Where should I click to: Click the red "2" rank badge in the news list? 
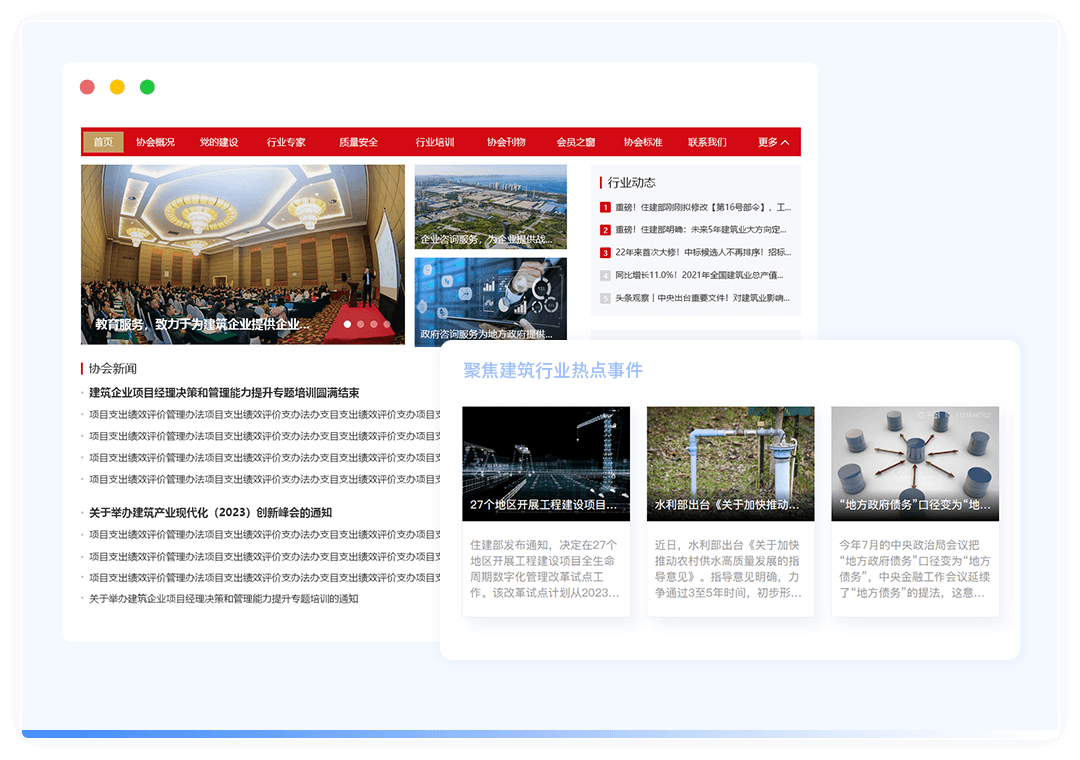(x=605, y=229)
